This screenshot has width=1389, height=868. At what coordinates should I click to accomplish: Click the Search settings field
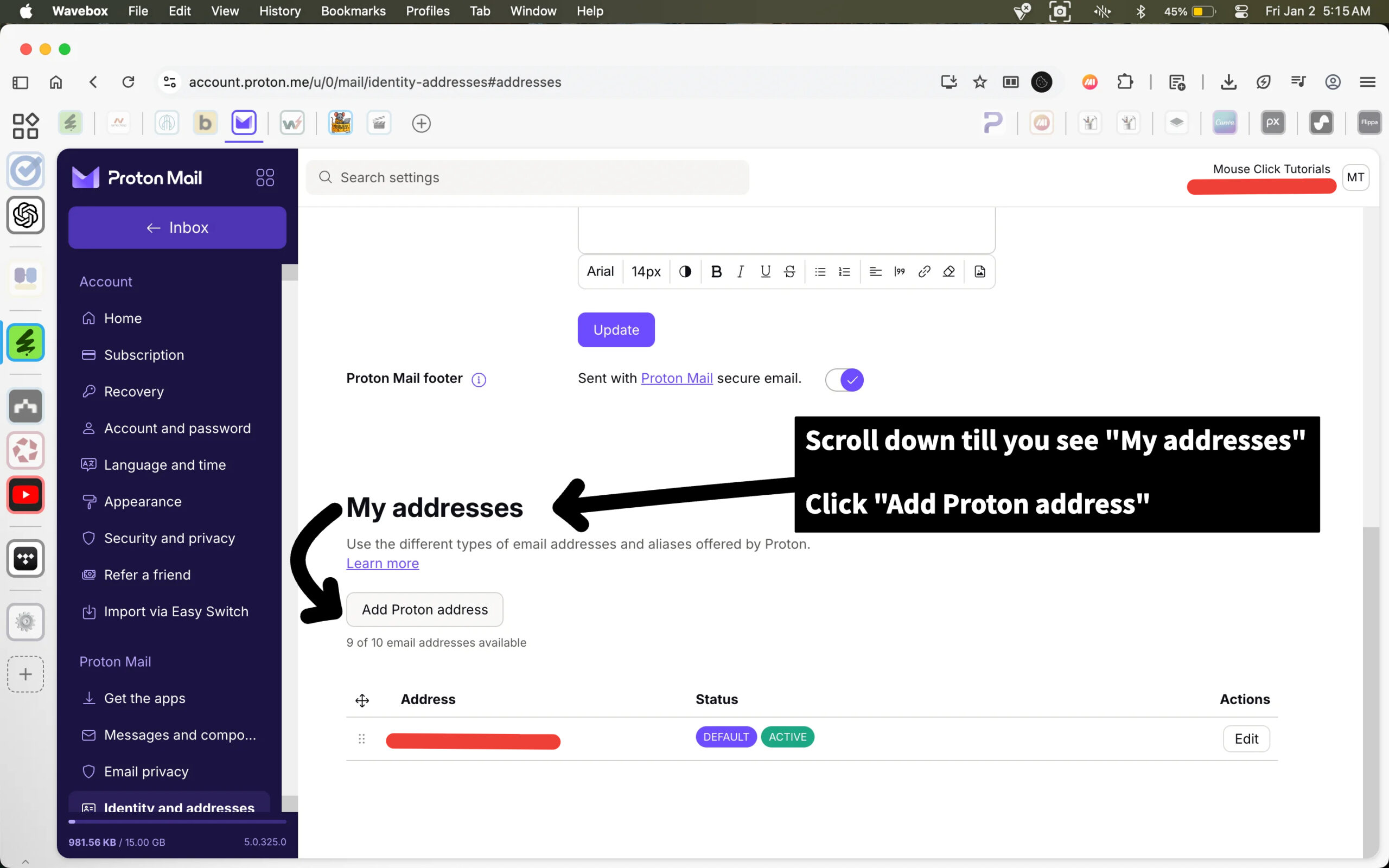[528, 177]
